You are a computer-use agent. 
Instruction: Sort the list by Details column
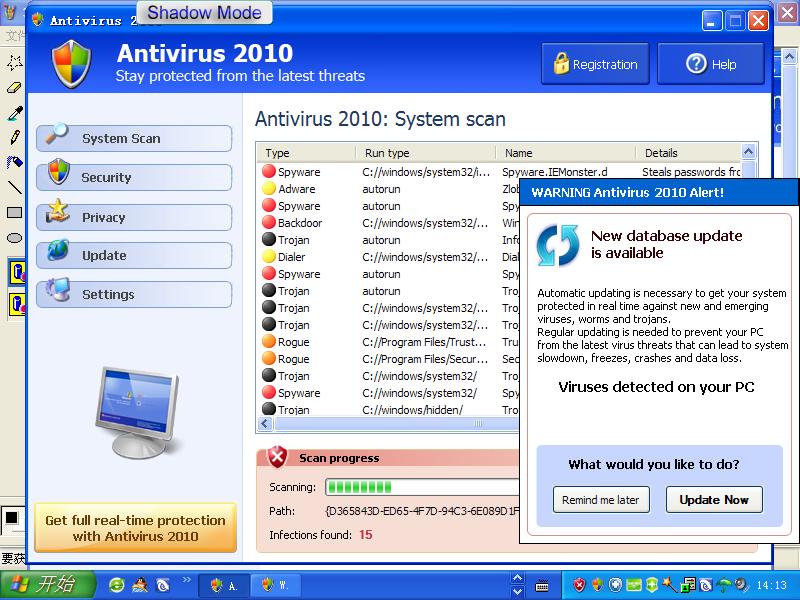coord(689,153)
